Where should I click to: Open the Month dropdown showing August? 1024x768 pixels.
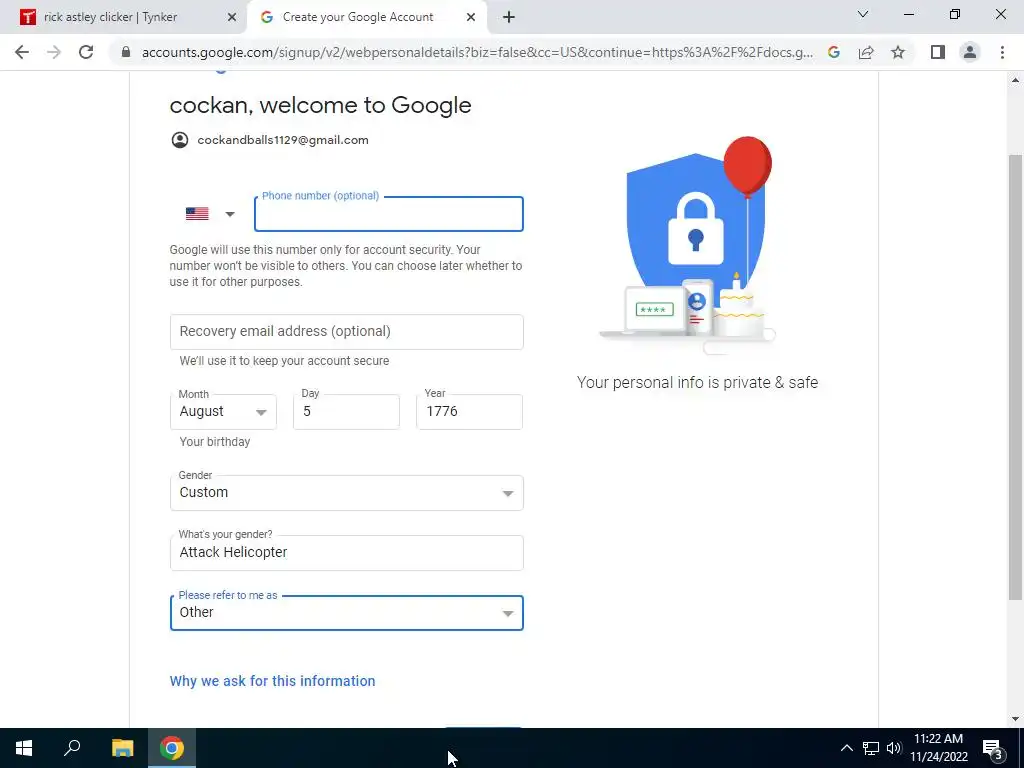click(x=223, y=412)
